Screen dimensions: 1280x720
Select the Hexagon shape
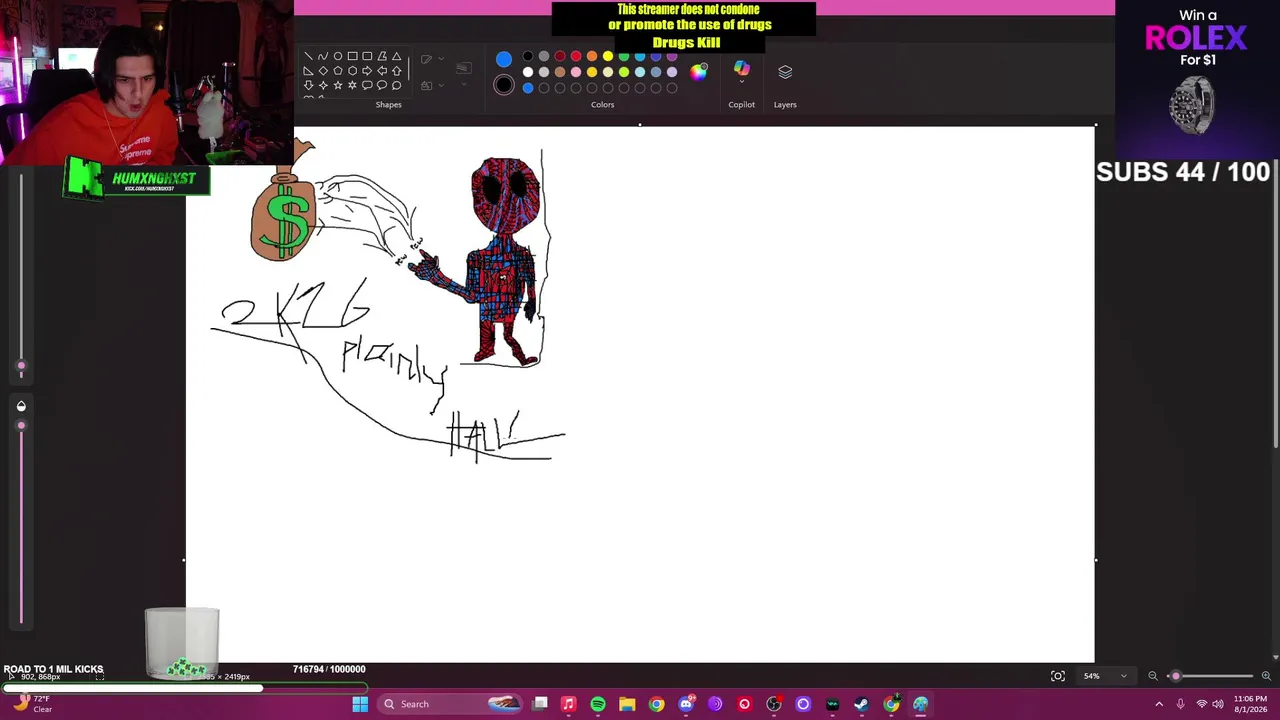pyautogui.click(x=353, y=71)
